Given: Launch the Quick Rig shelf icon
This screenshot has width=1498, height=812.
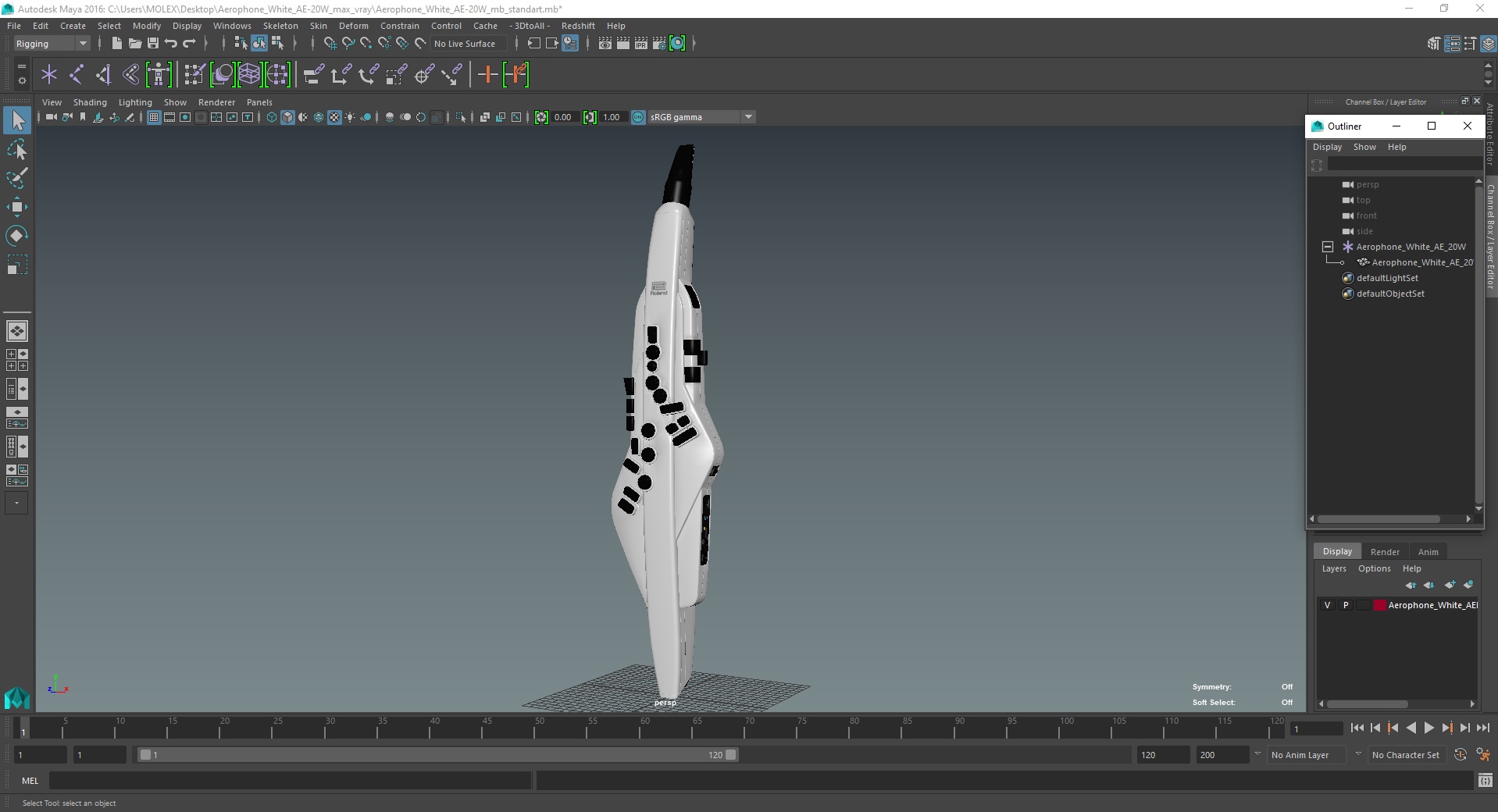Looking at the screenshot, I should click(159, 75).
